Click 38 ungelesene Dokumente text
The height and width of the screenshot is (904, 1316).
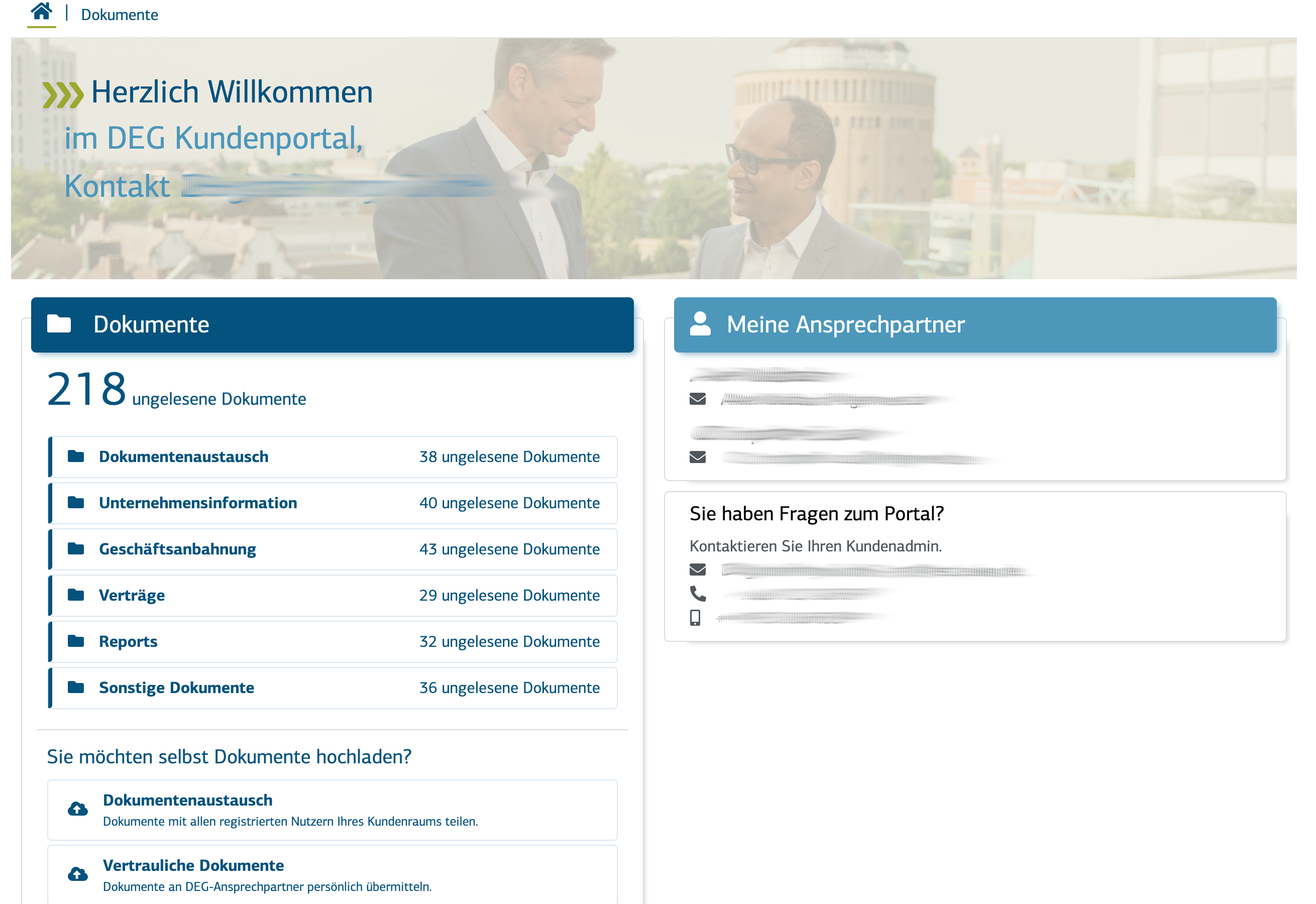coord(509,457)
